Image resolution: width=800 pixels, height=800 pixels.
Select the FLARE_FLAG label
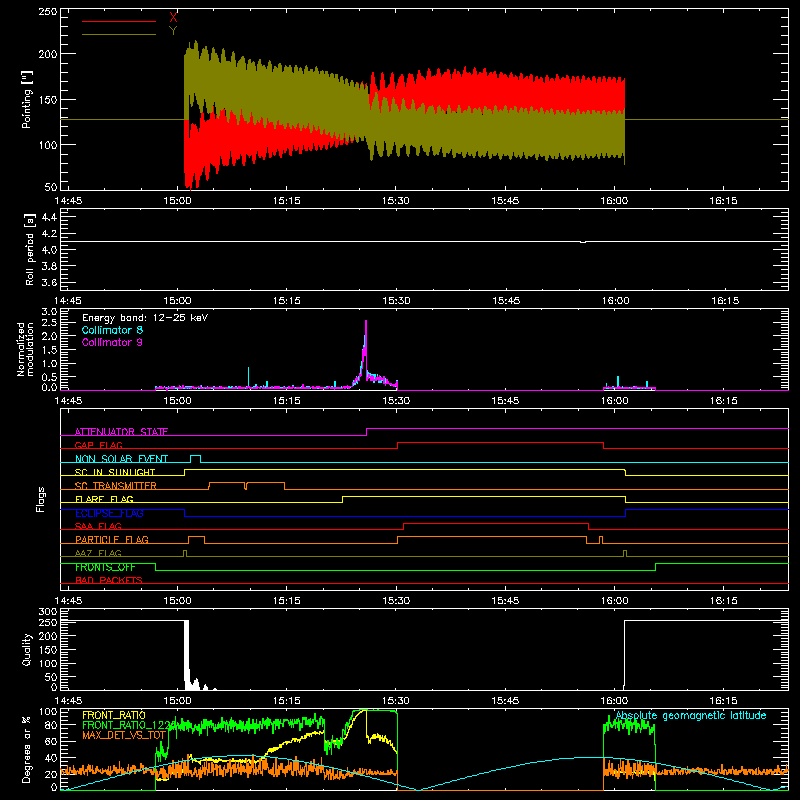tap(104, 499)
